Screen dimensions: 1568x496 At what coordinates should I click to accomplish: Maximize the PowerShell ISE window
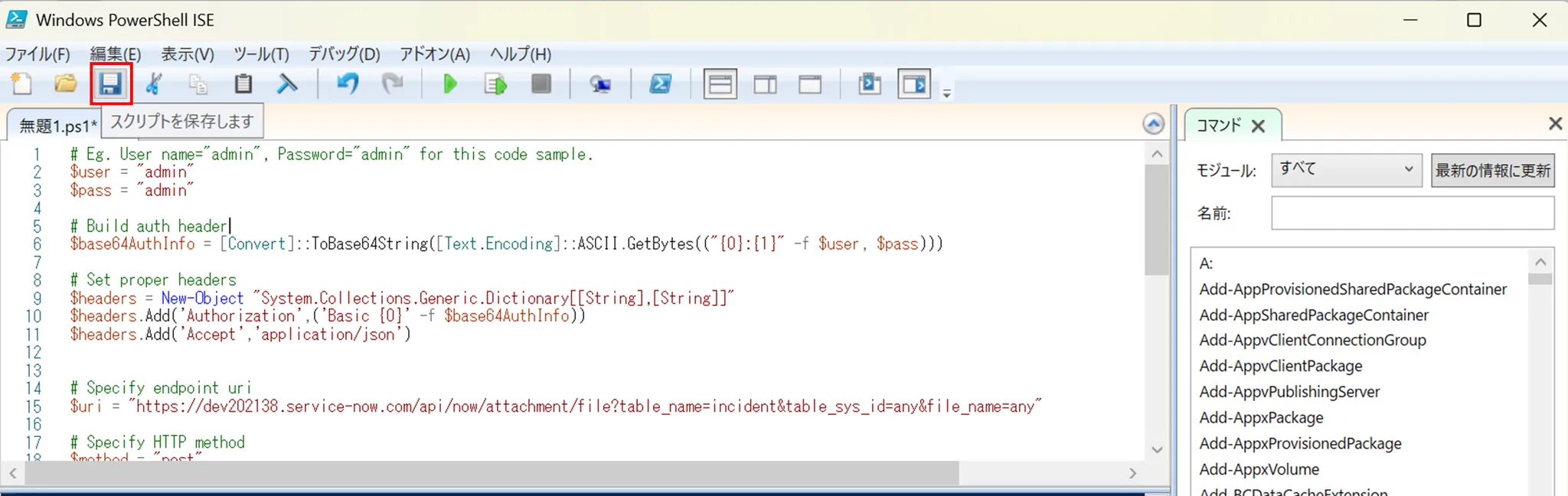1474,20
